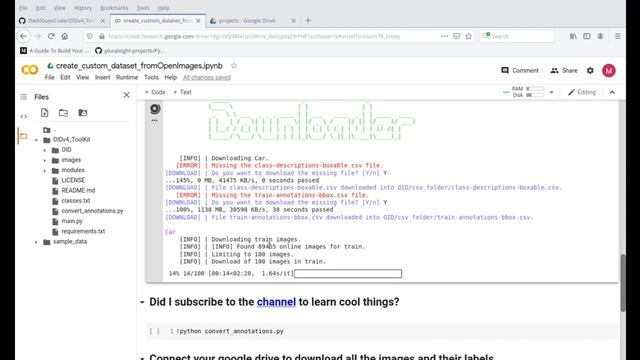Upload a file to session storage
The image size is (640, 360).
point(44,113)
